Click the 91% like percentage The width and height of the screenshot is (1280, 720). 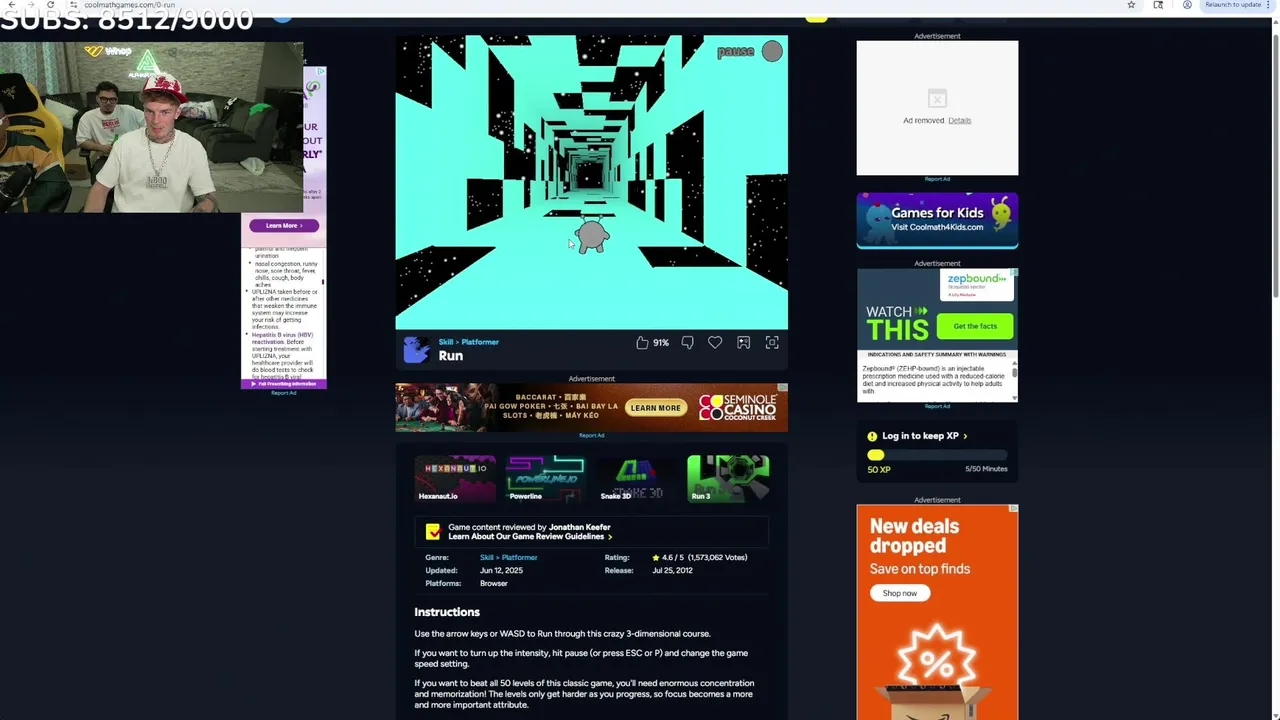click(x=661, y=343)
